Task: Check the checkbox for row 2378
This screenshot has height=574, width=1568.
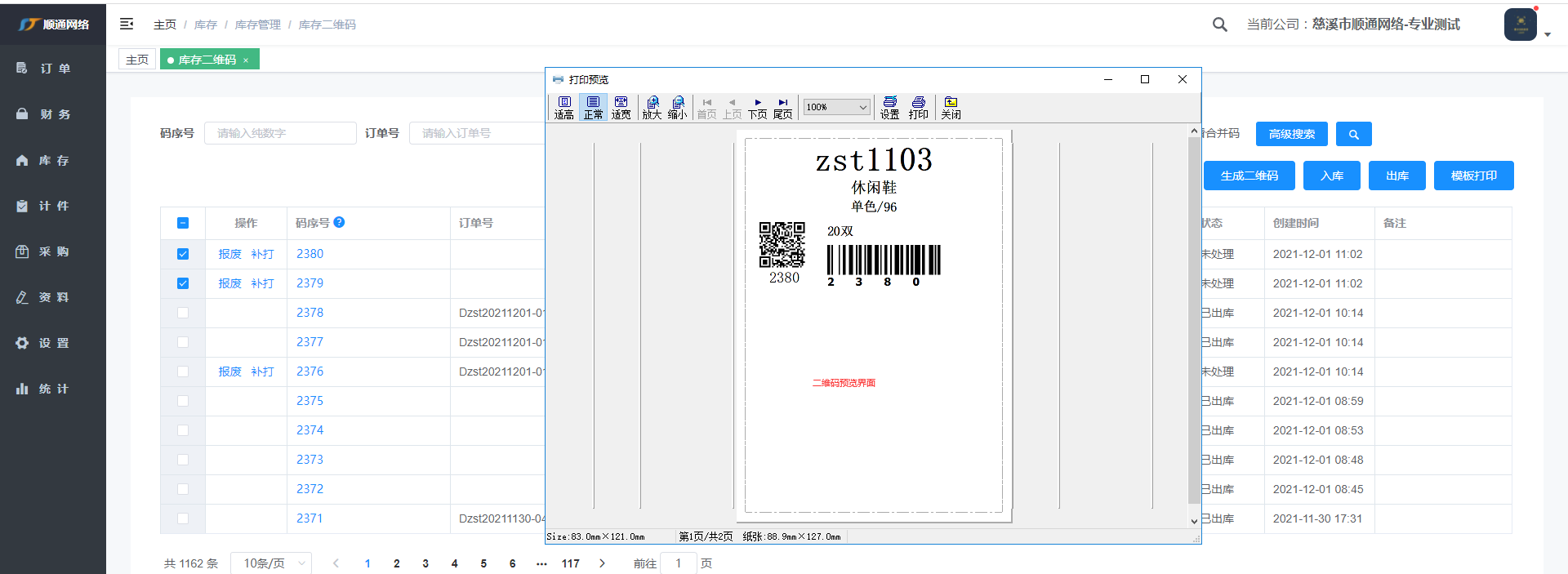Action: pos(183,313)
